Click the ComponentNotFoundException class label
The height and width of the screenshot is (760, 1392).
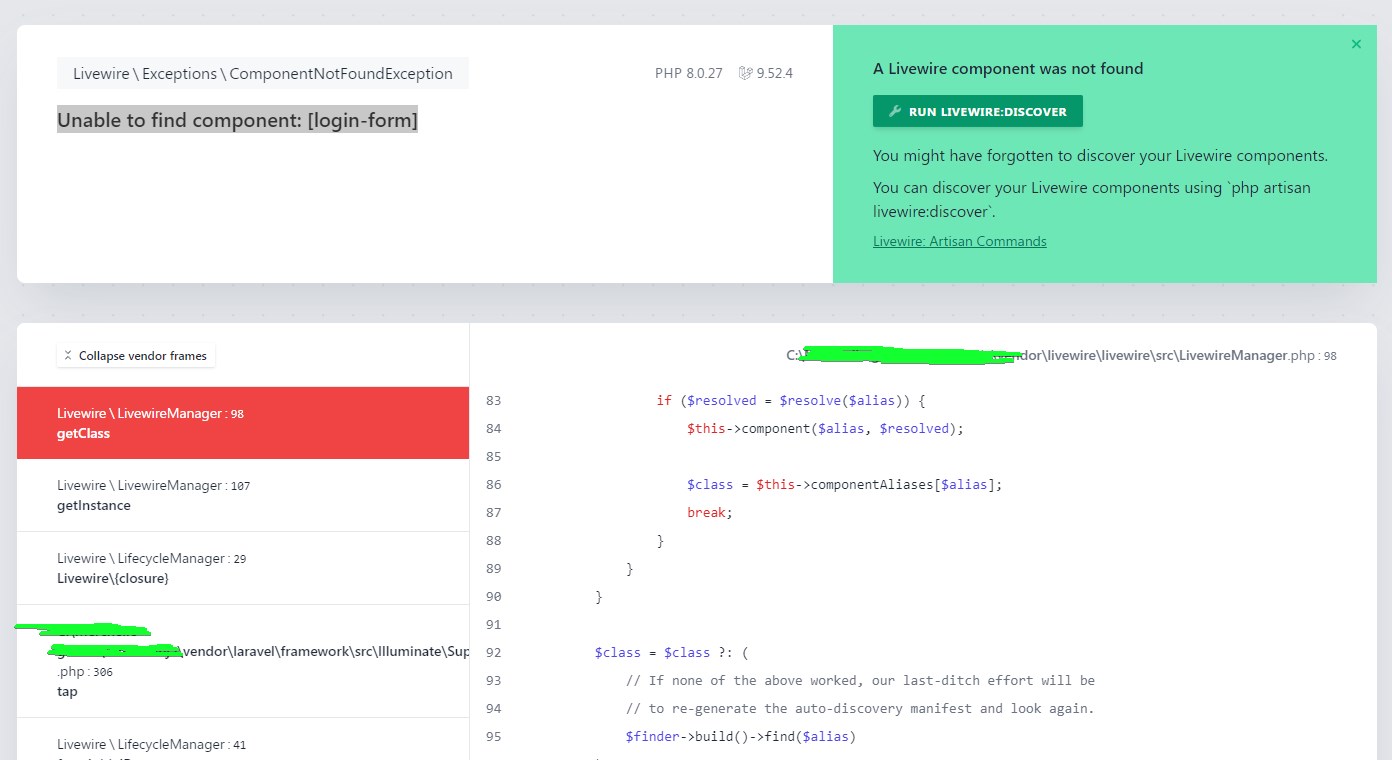tap(263, 73)
